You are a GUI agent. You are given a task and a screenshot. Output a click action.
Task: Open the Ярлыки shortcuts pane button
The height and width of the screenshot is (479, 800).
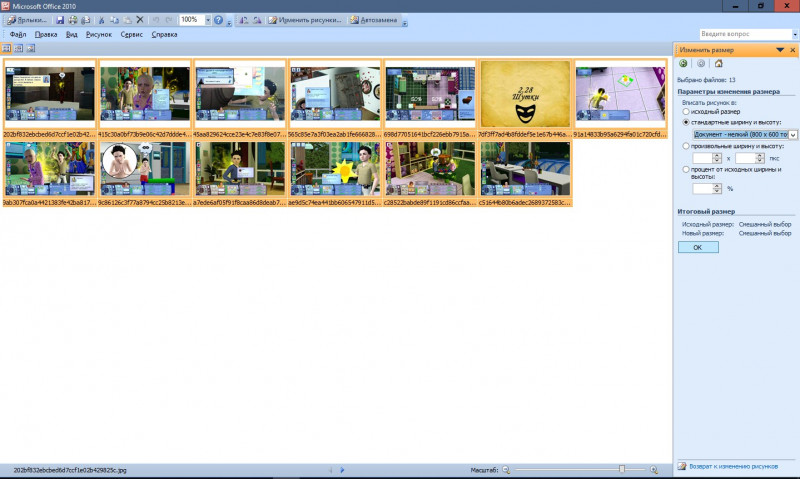coord(27,20)
